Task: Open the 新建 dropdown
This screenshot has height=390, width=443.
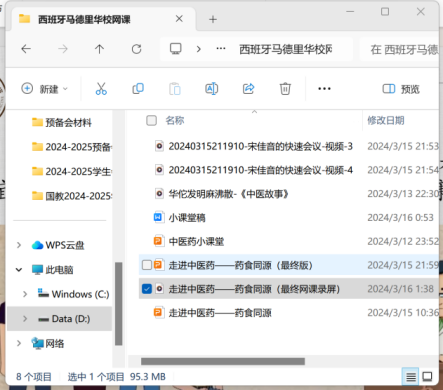Action: pos(45,89)
